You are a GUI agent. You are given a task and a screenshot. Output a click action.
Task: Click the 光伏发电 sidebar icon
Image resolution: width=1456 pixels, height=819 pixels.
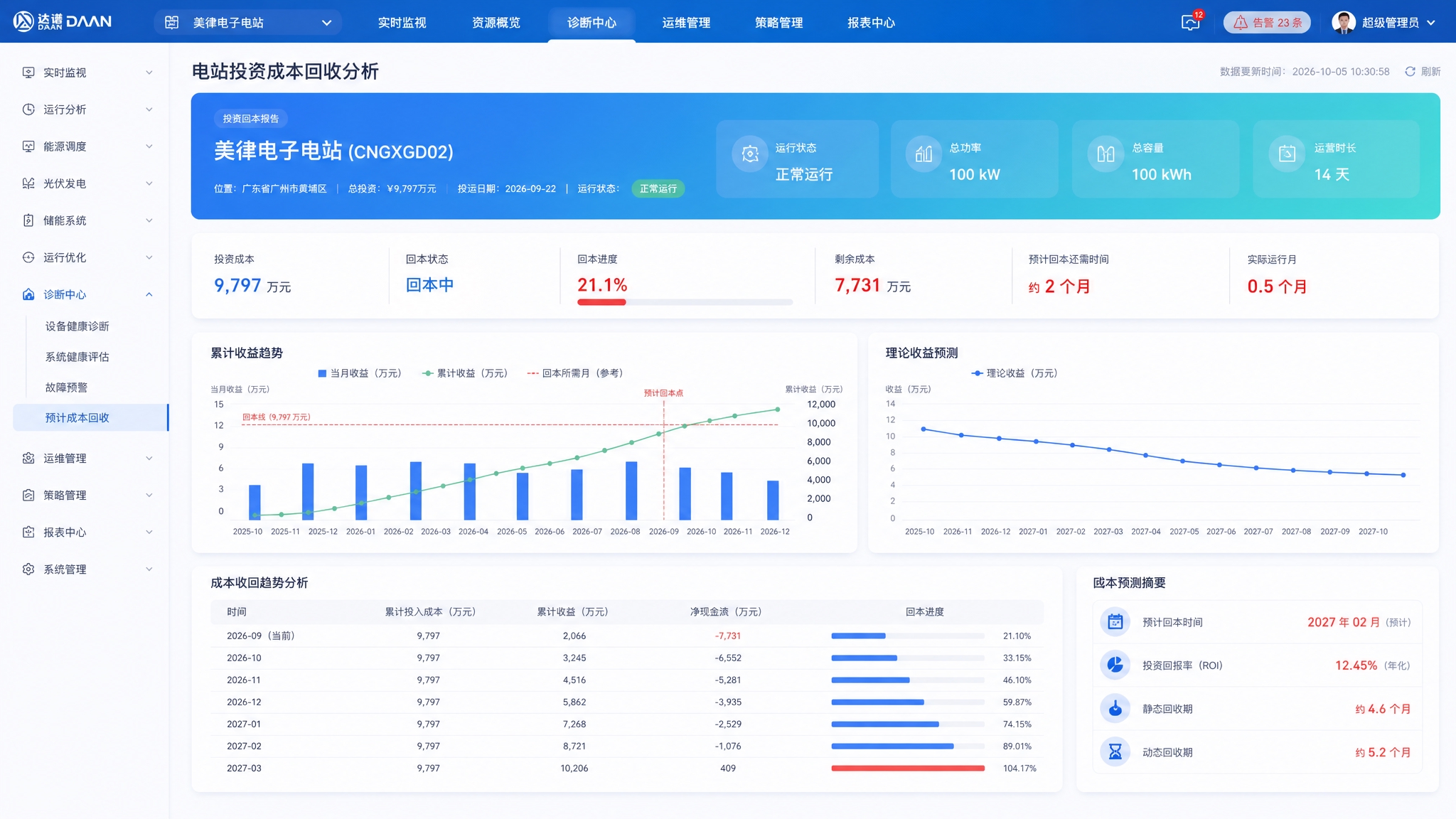(x=28, y=183)
